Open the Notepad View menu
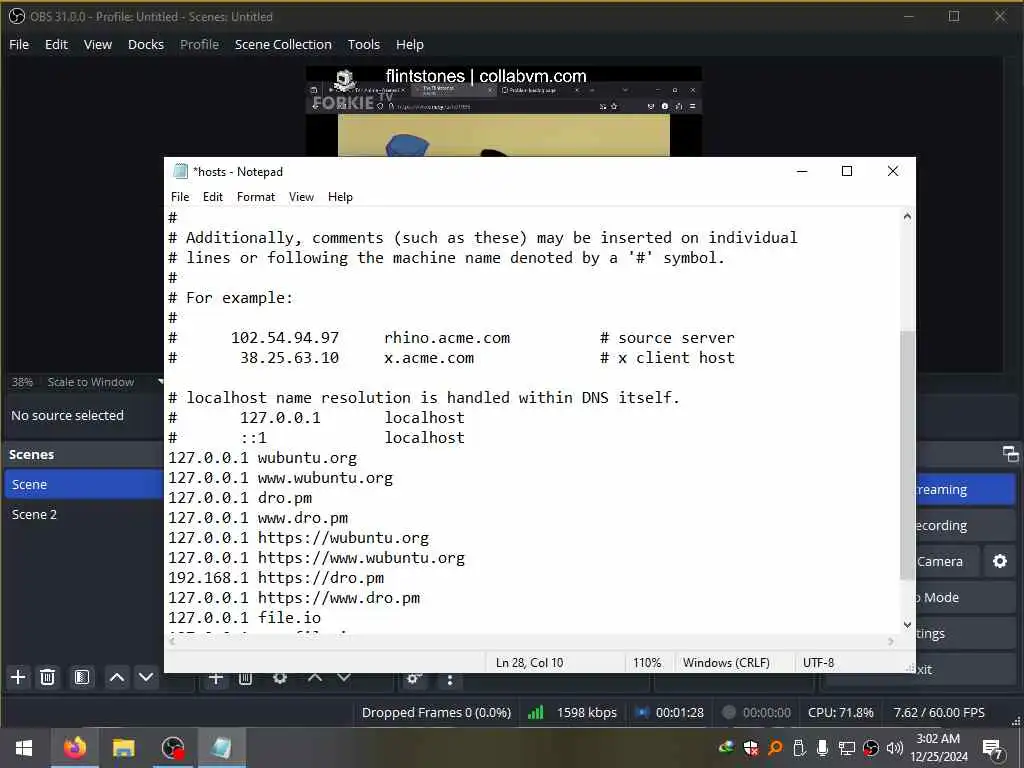 [x=301, y=197]
